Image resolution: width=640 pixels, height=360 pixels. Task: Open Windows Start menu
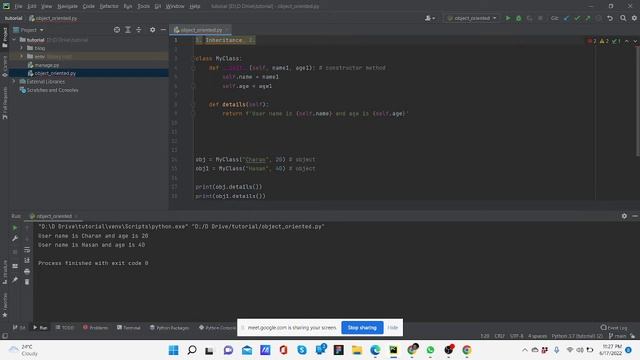(173, 350)
